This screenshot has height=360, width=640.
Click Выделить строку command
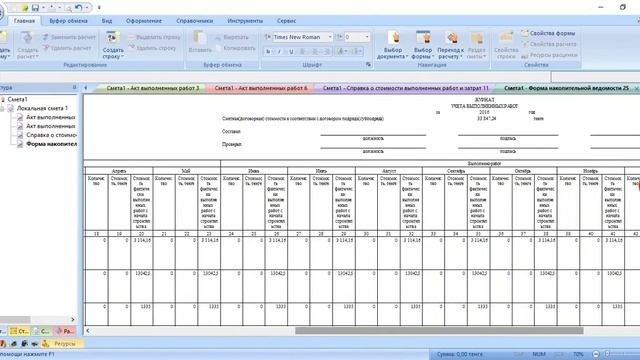(154, 37)
